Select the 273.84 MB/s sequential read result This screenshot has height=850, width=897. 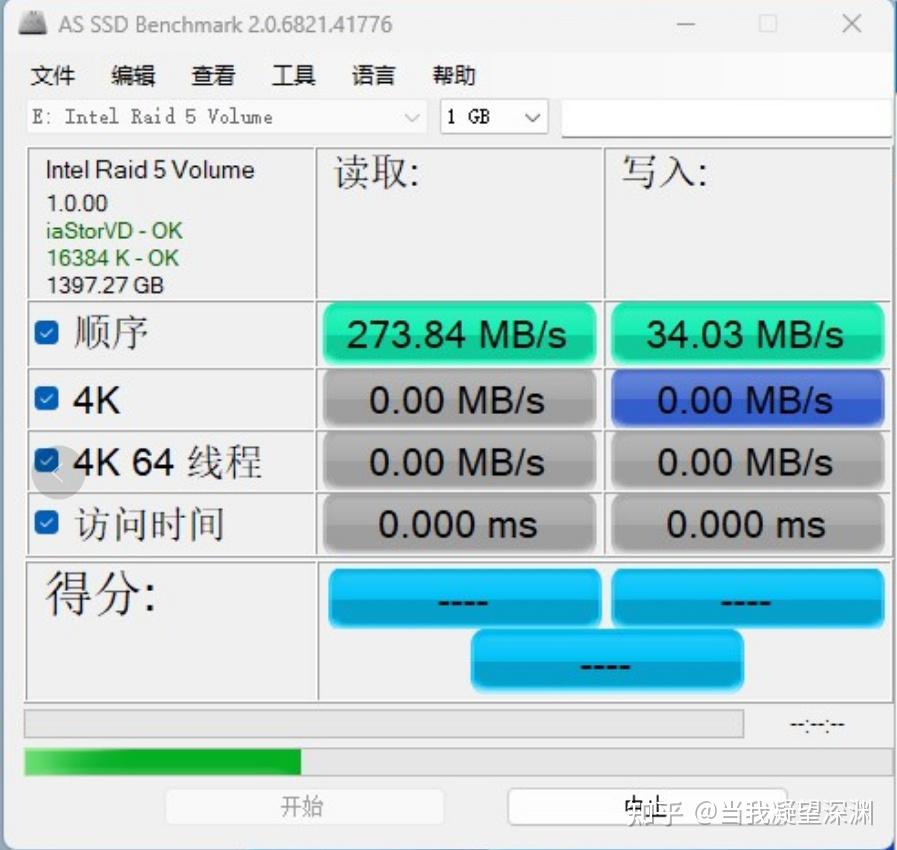[x=459, y=334]
